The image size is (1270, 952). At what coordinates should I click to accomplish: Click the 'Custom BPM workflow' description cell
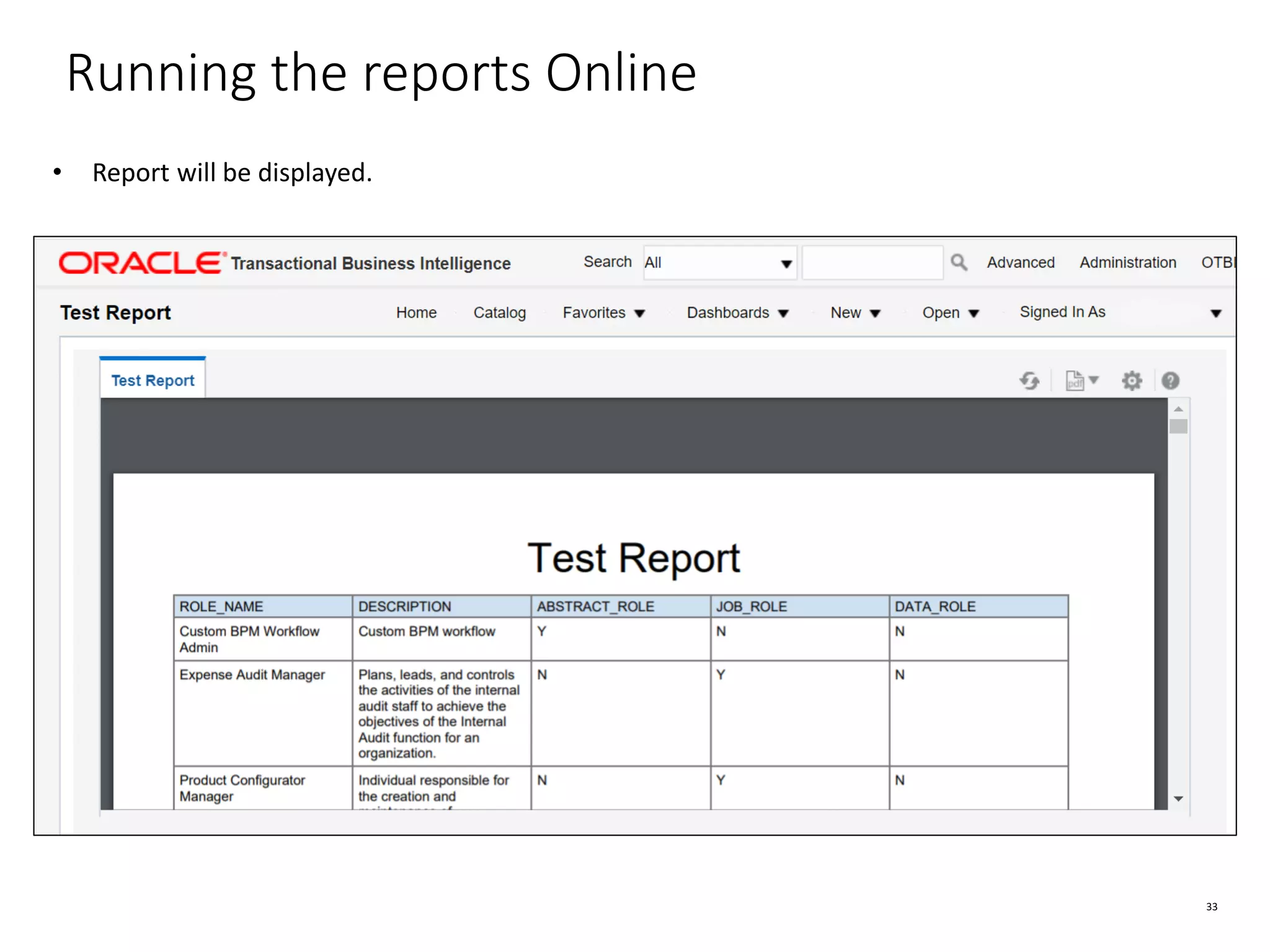(x=442, y=639)
